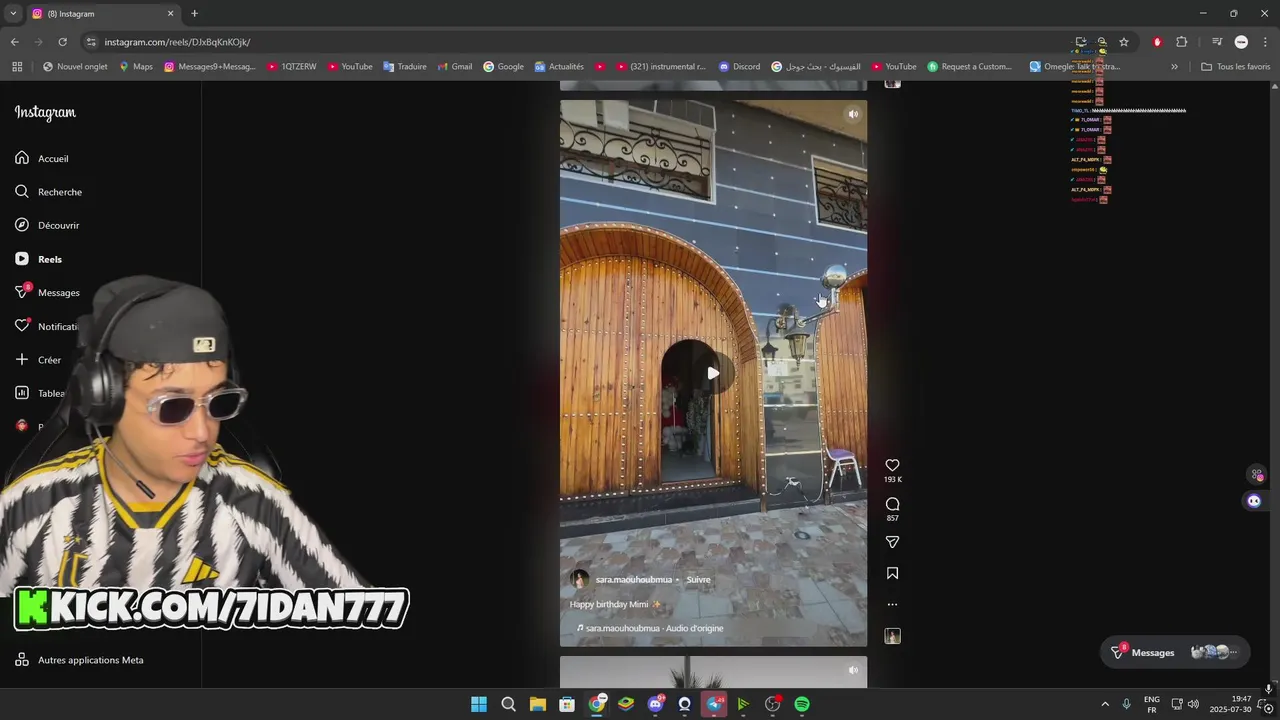The width and height of the screenshot is (1280, 720).
Task: Share the reel via paper plane icon
Action: pos(892,542)
